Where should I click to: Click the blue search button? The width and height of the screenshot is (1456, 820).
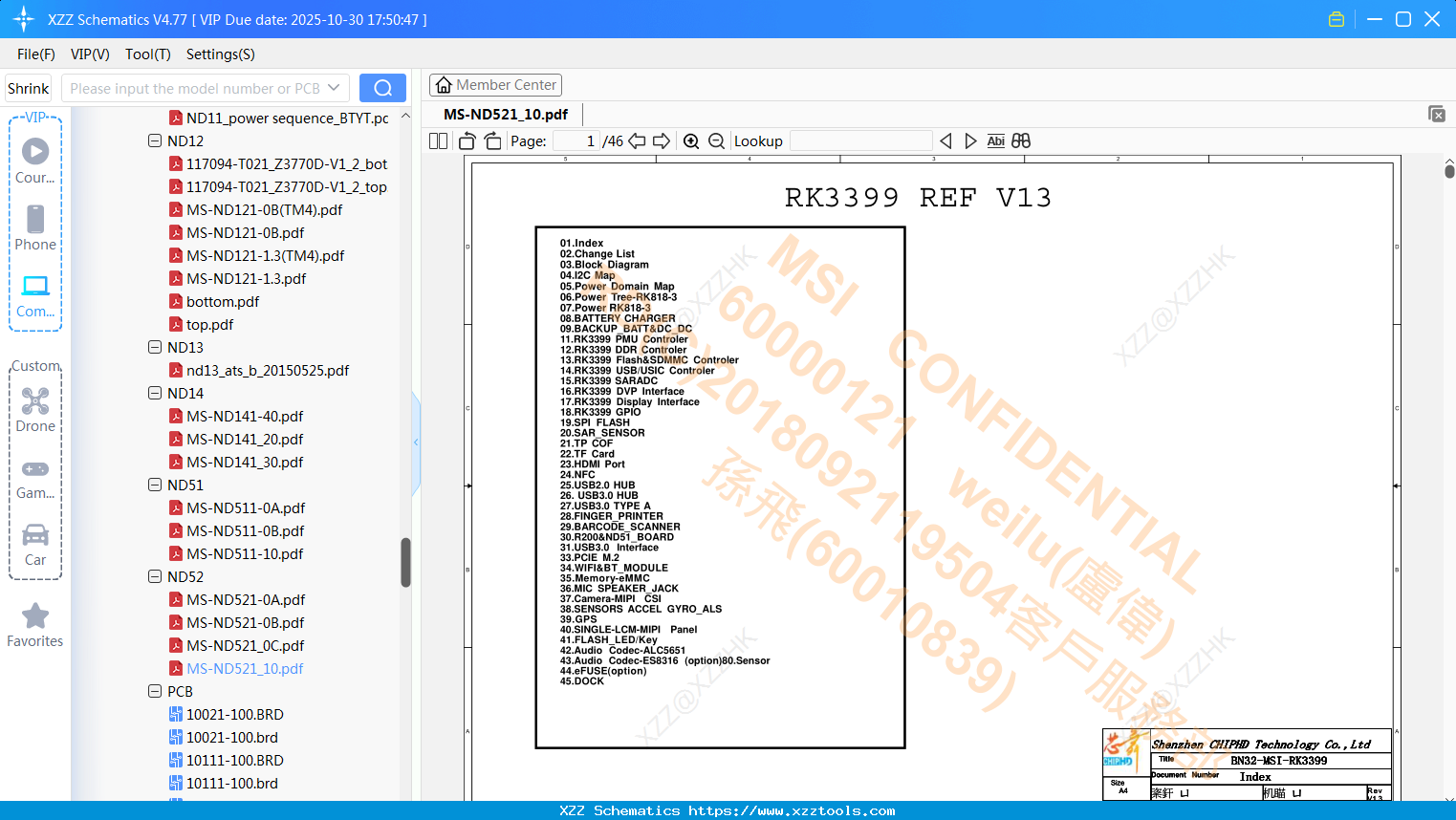(x=382, y=88)
